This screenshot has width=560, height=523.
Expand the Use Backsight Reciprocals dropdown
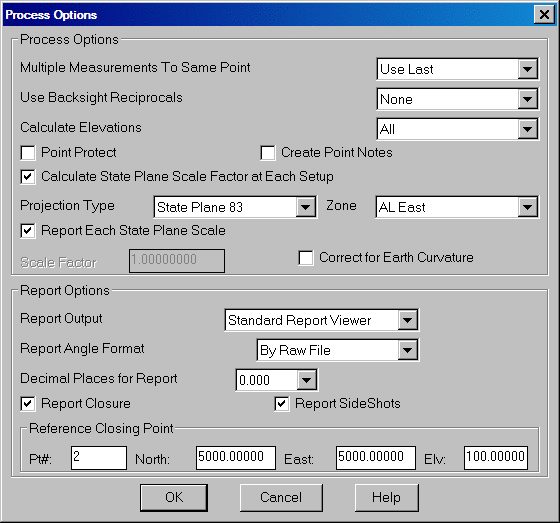pos(457,99)
